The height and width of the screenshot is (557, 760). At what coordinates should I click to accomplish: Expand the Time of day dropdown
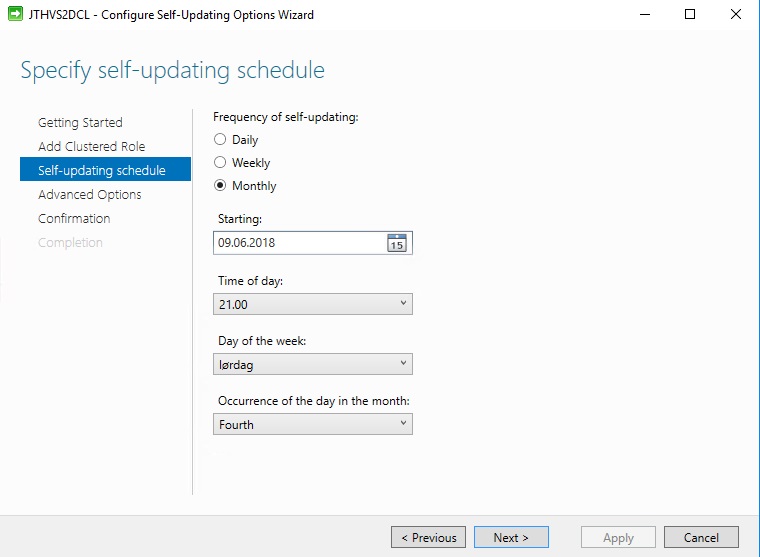[313, 304]
